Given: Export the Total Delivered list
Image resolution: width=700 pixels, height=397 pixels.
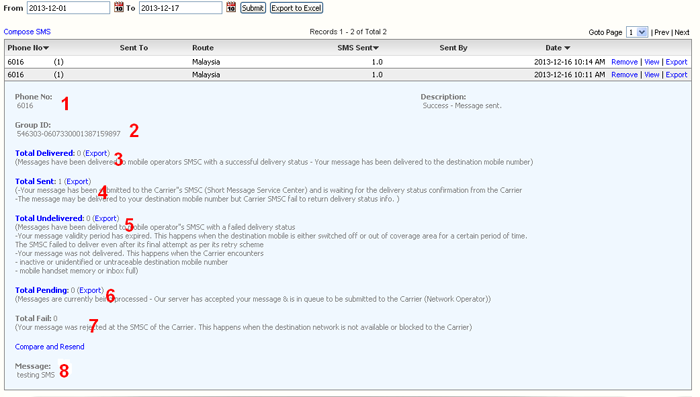Looking at the screenshot, I should 96,153.
